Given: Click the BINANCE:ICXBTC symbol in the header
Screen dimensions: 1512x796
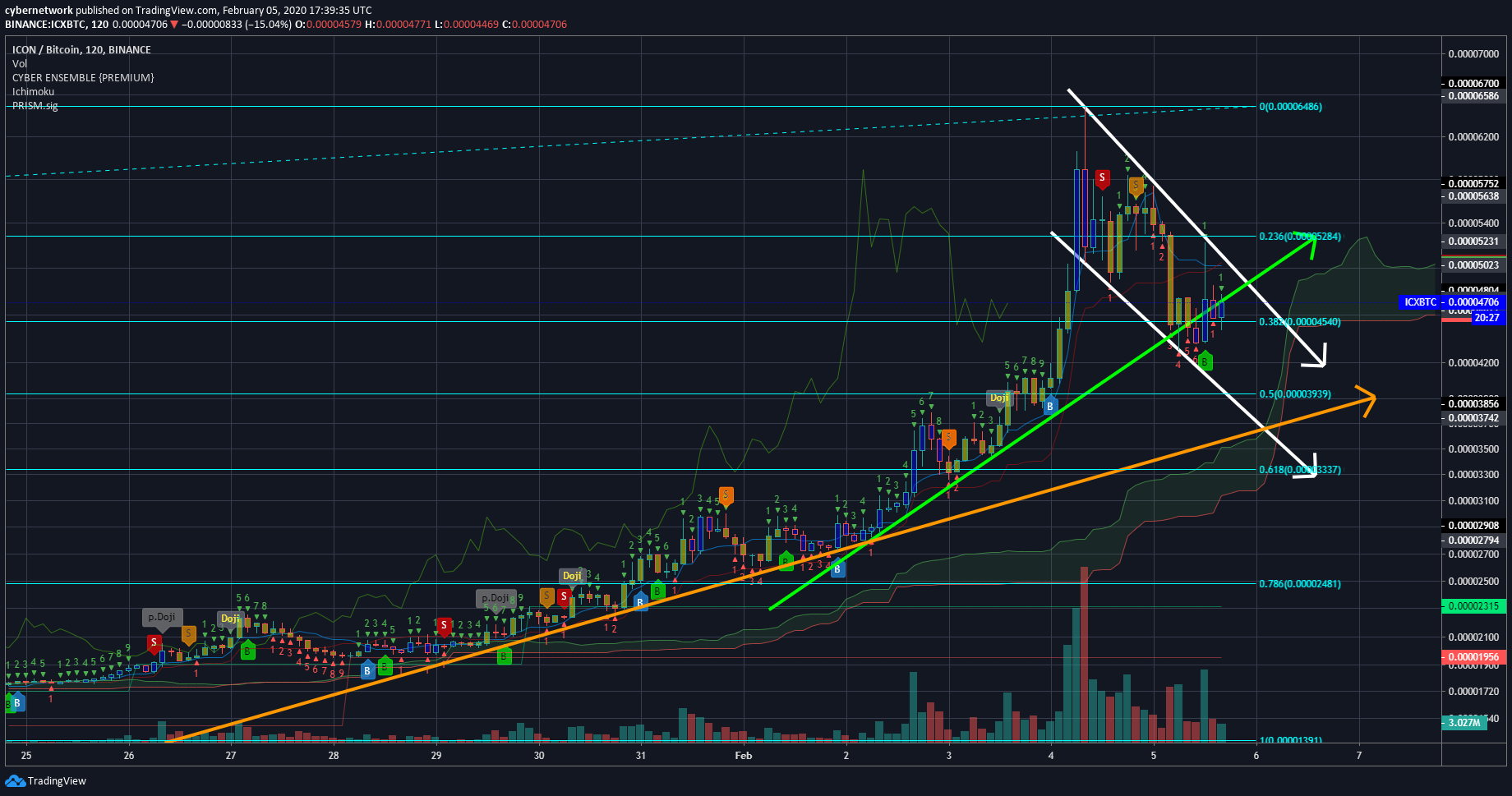Looking at the screenshot, I should point(46,24).
